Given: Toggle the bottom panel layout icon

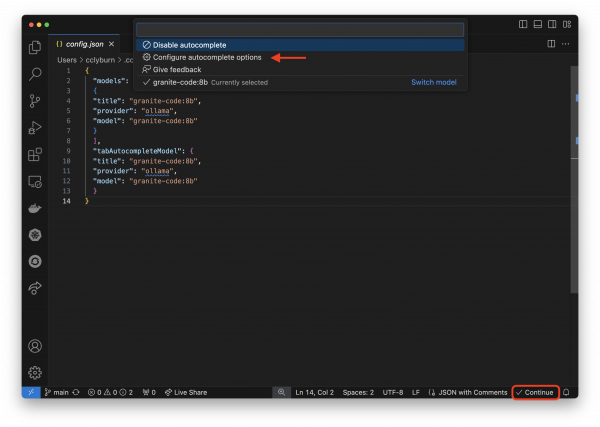Looking at the screenshot, I should pyautogui.click(x=537, y=23).
